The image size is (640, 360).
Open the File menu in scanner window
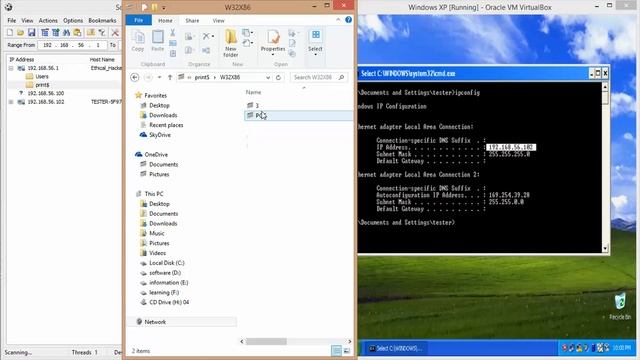(12, 20)
